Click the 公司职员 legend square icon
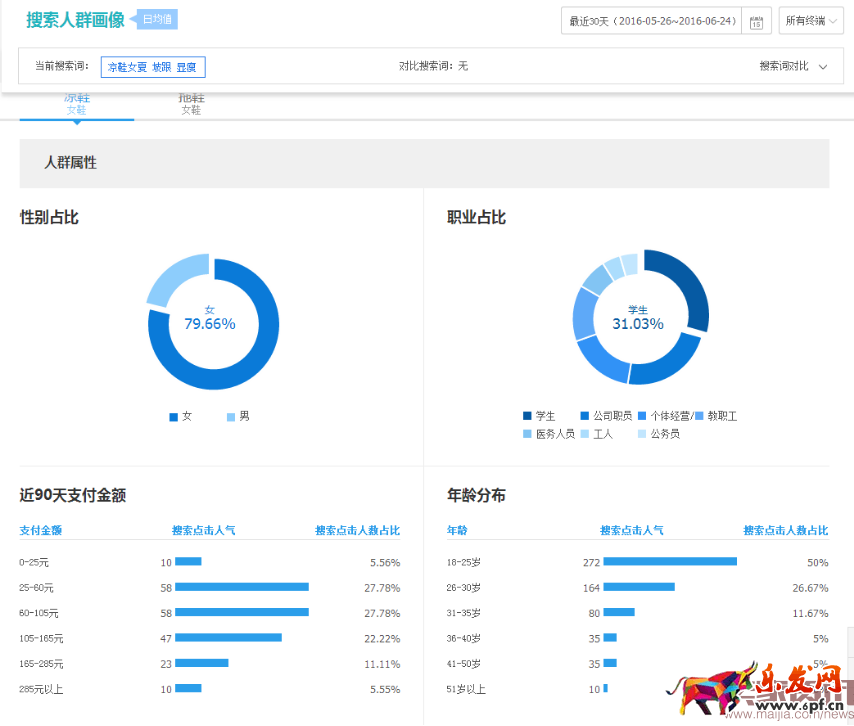The height and width of the screenshot is (726, 854). (585, 416)
